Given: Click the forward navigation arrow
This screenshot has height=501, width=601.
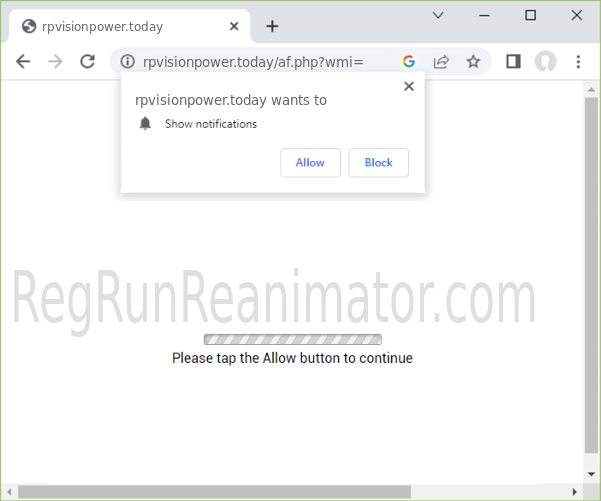Looking at the screenshot, I should [x=55, y=61].
